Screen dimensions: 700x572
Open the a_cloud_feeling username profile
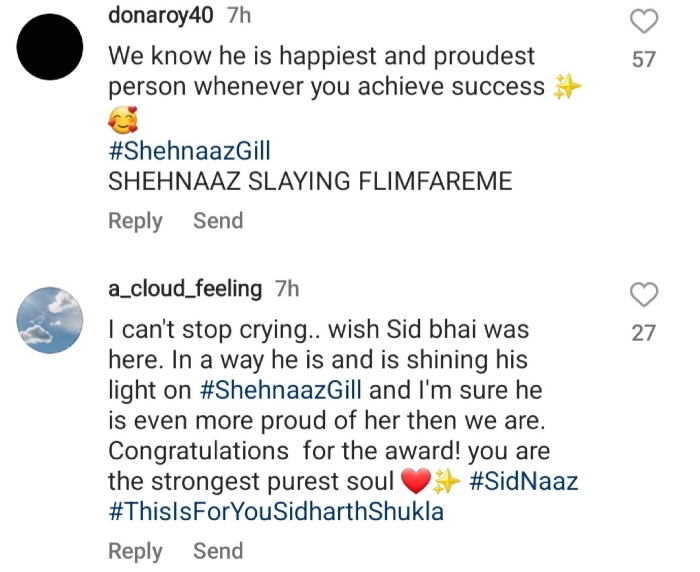185,289
